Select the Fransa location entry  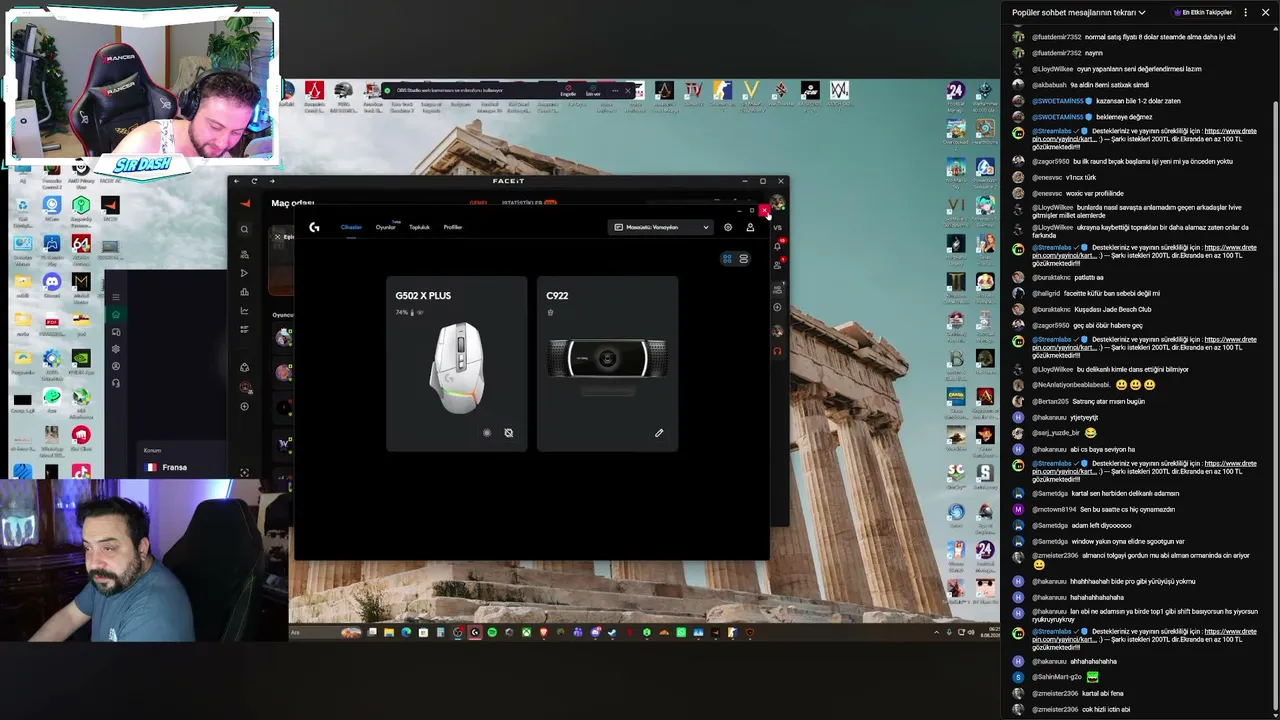coord(166,467)
